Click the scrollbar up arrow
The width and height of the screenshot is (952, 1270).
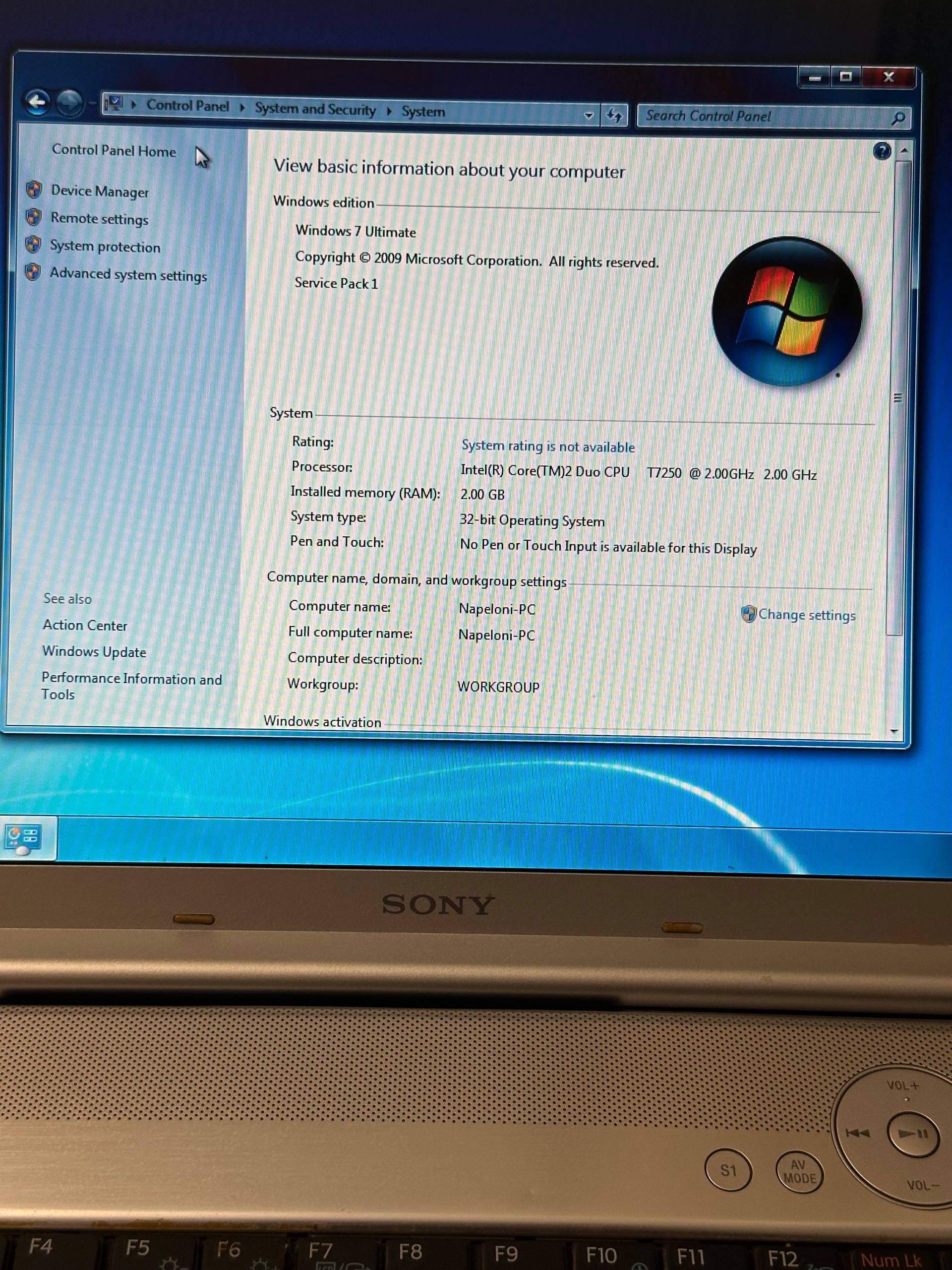click(904, 150)
